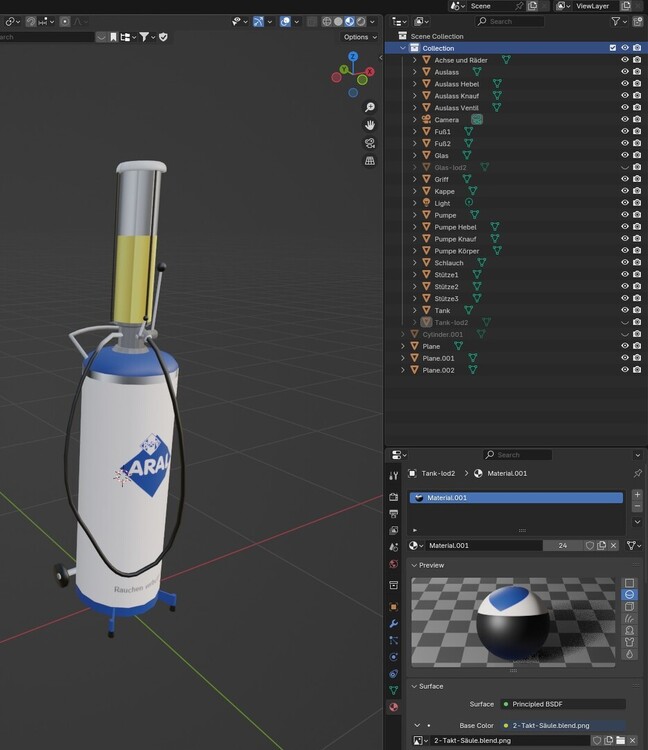Hide the Glas object in viewport

[x=625, y=155]
